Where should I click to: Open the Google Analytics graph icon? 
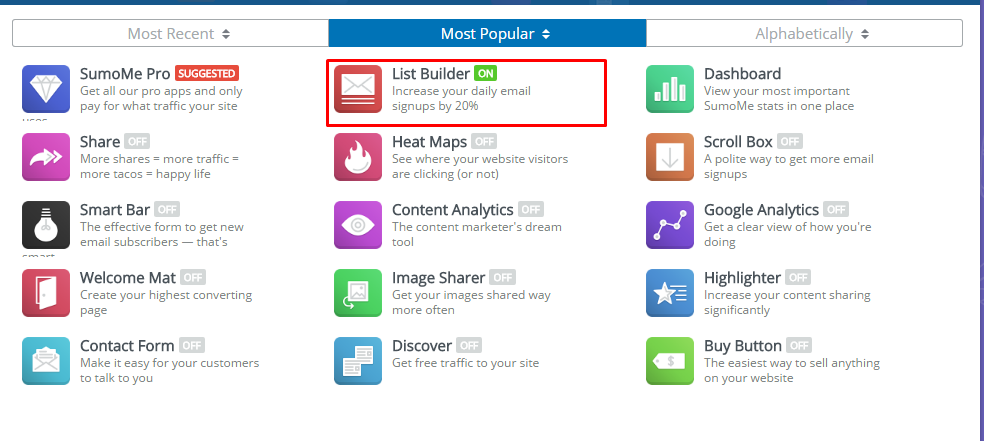coord(670,225)
